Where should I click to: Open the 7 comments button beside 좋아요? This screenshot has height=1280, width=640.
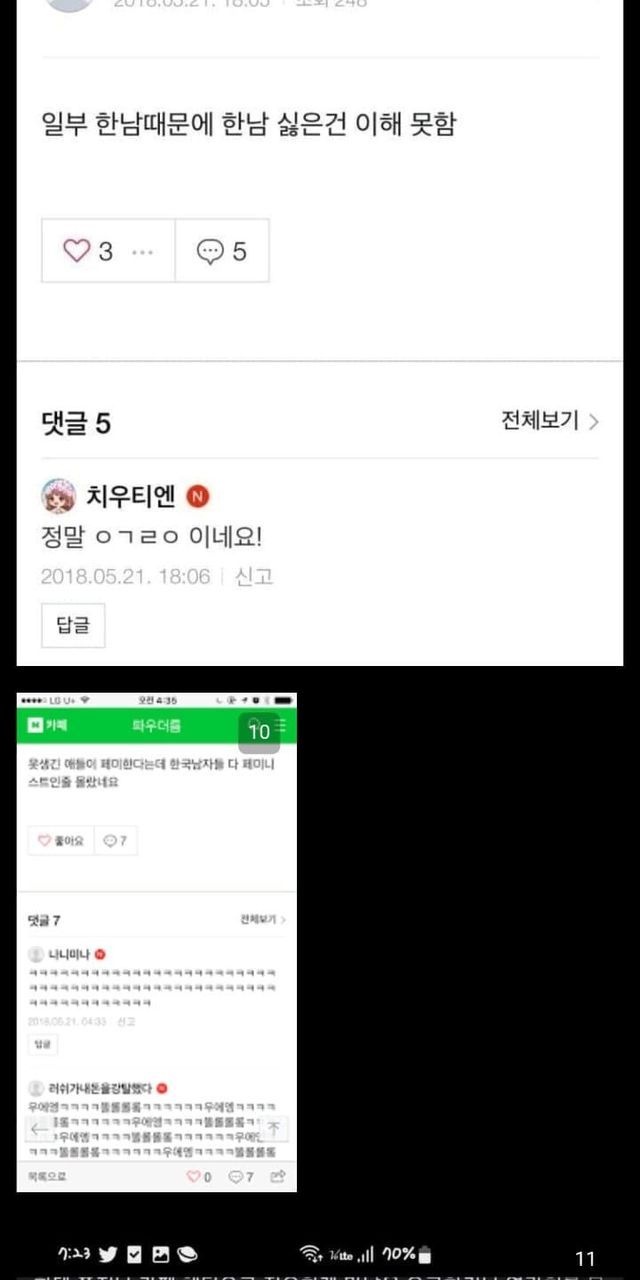coord(115,841)
